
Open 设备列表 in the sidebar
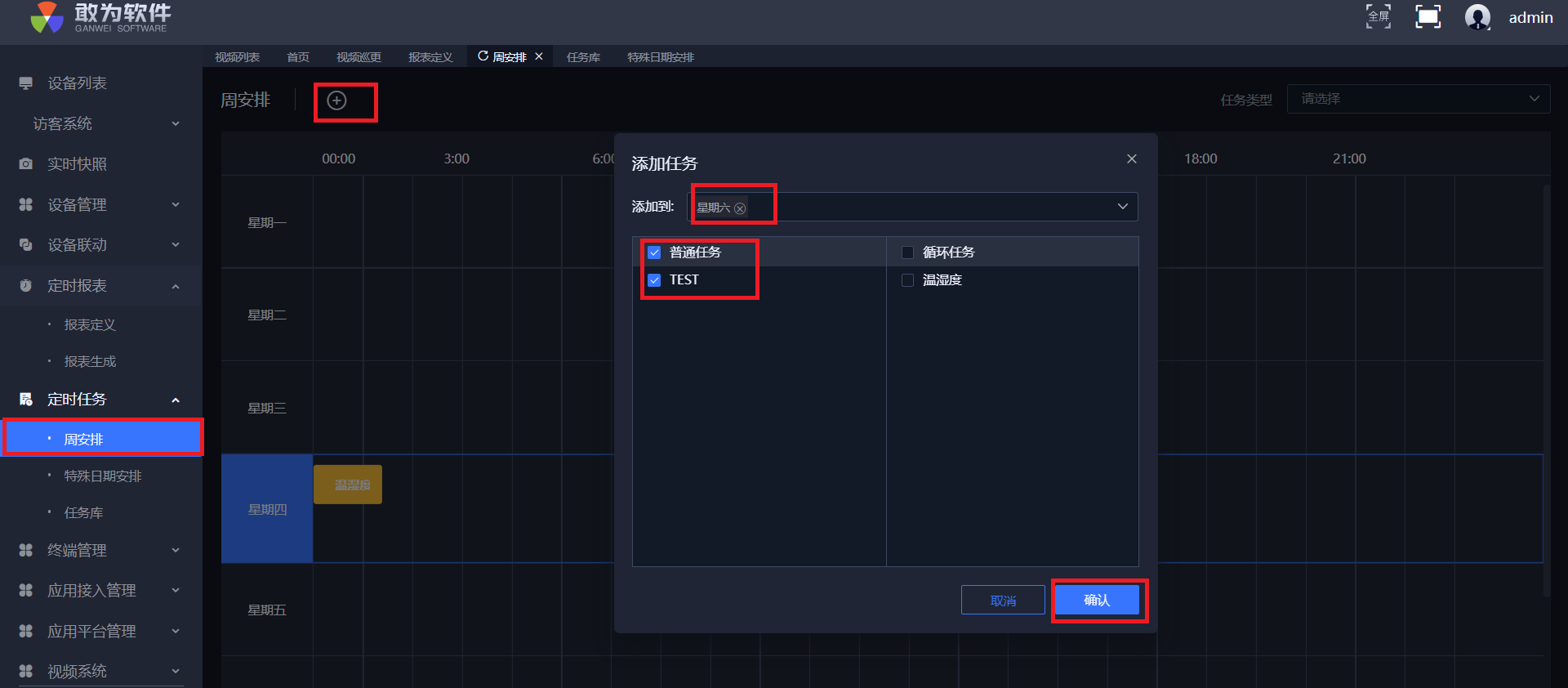coord(77,83)
